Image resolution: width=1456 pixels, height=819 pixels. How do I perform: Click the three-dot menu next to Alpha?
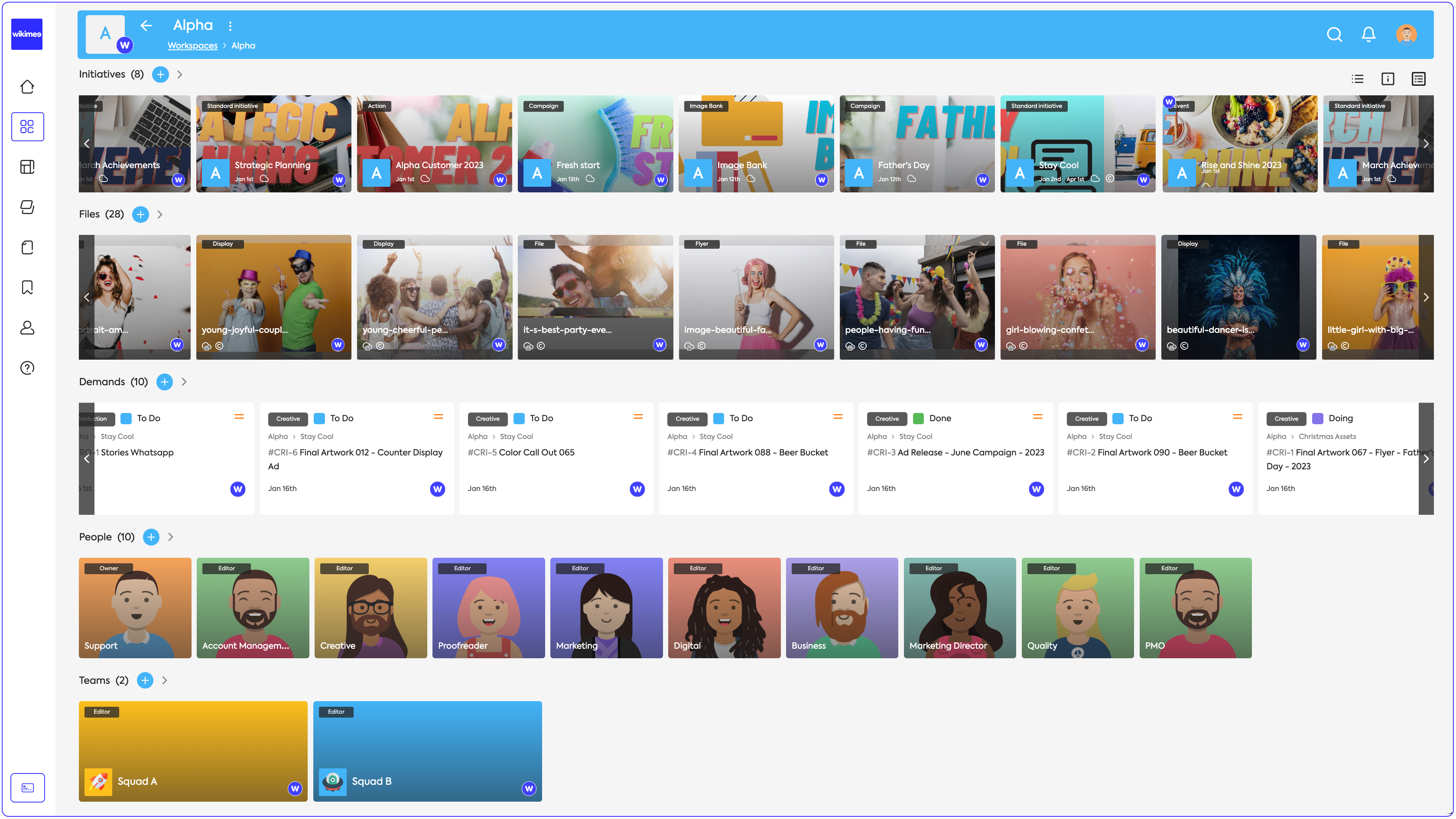click(230, 26)
